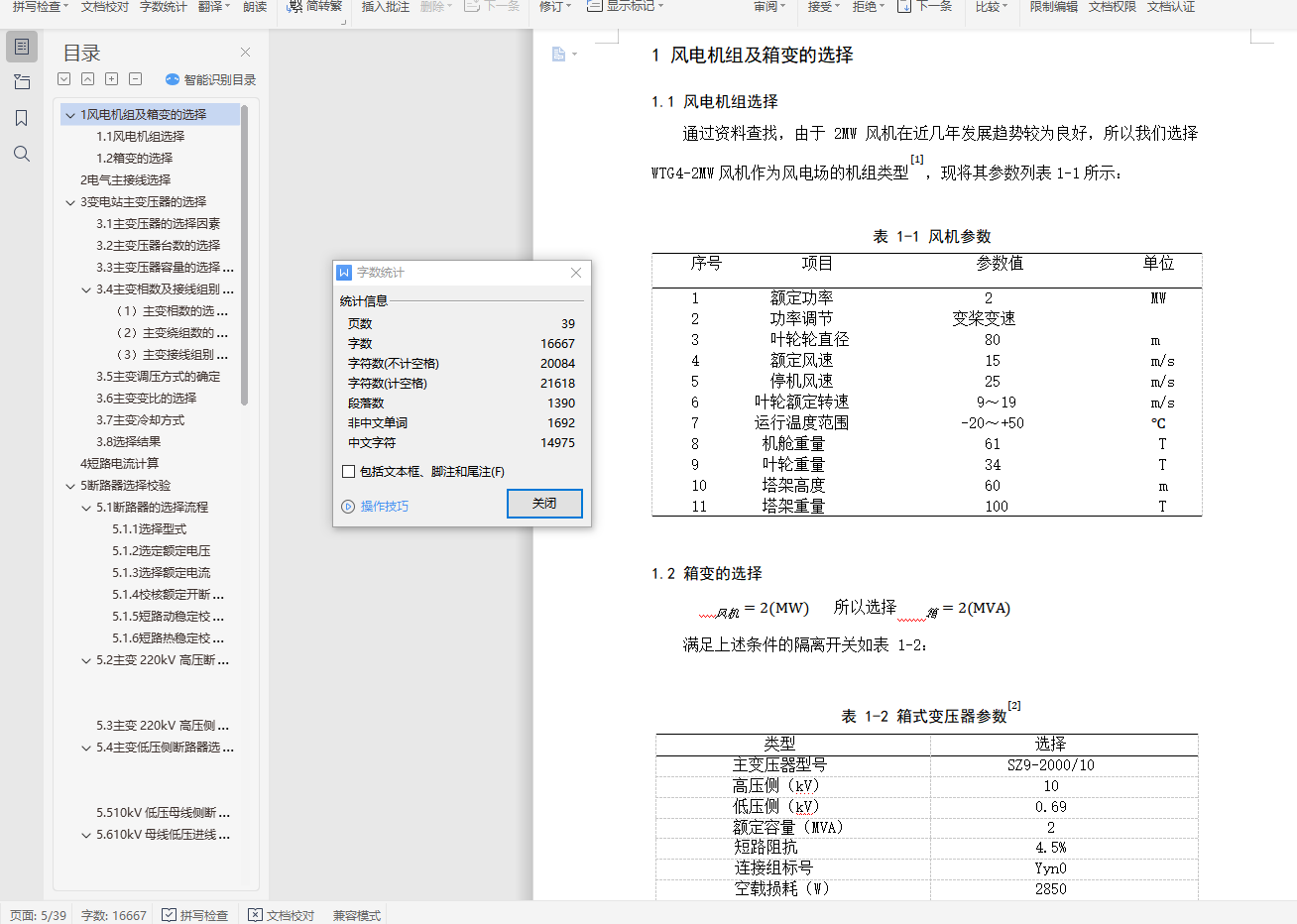Image resolution: width=1297 pixels, height=924 pixels.
Task: Click 限制编辑 in the ribbon
Action: click(1053, 7)
